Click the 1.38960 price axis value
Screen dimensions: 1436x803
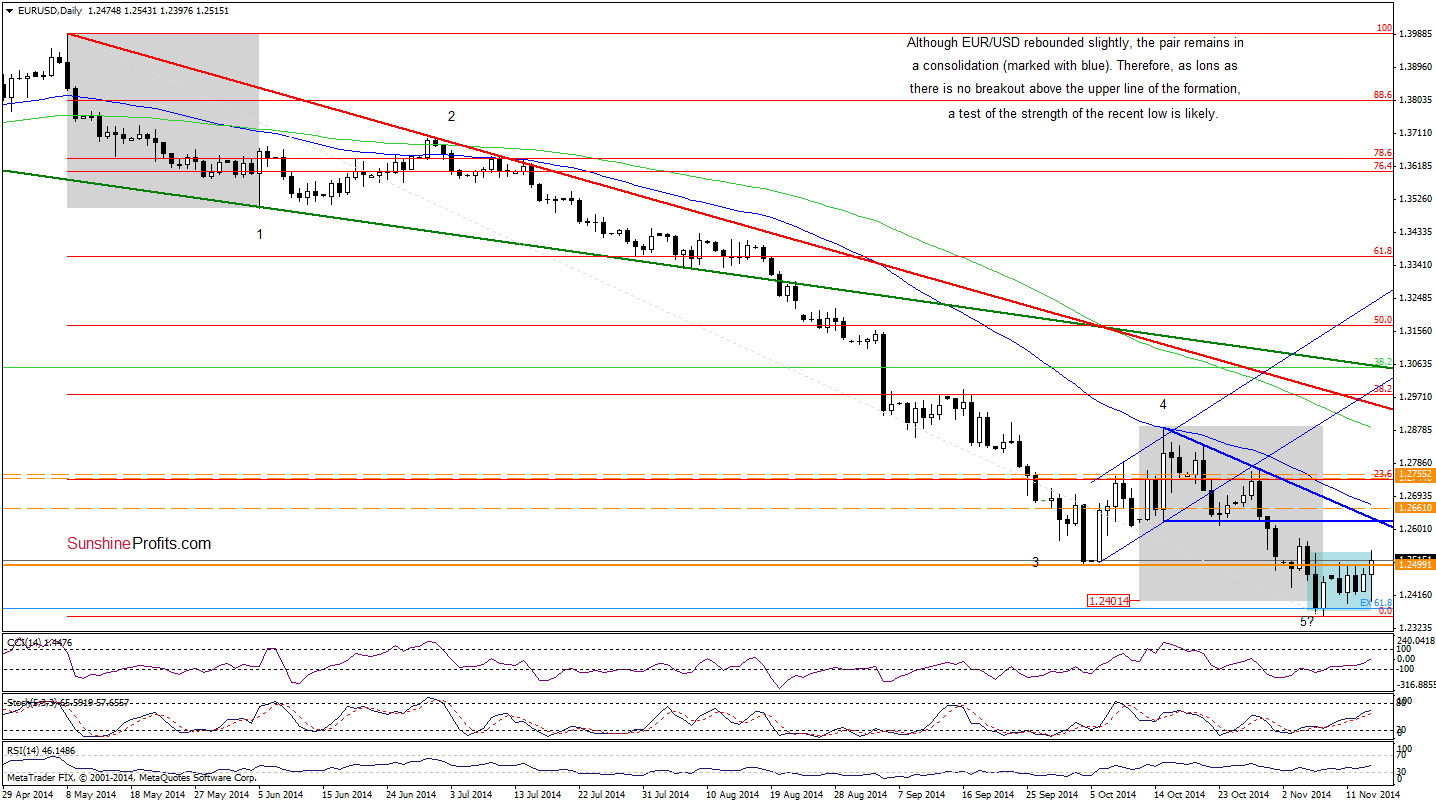click(x=1417, y=67)
